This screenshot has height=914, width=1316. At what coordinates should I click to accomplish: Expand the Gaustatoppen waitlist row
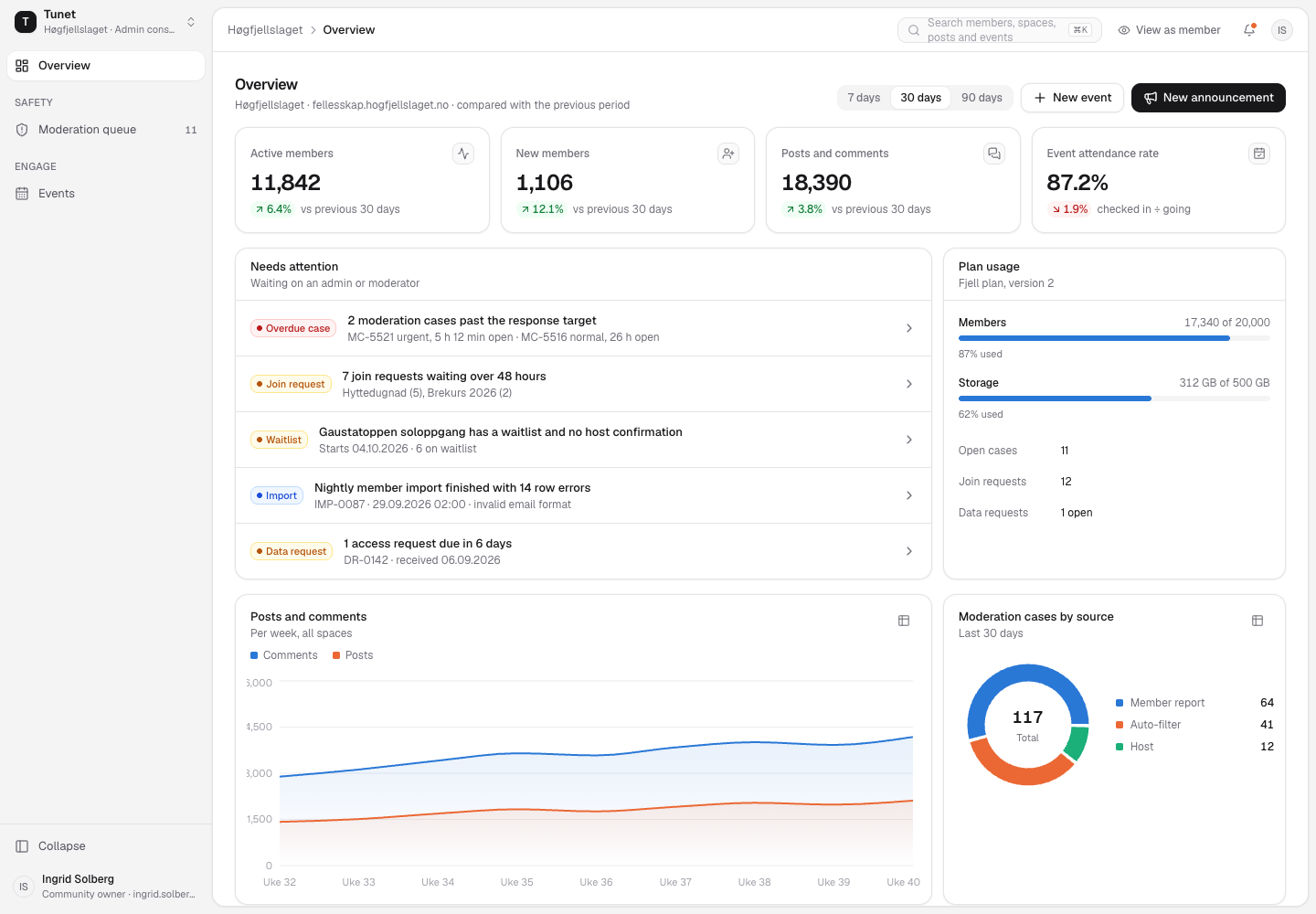pos(583,440)
